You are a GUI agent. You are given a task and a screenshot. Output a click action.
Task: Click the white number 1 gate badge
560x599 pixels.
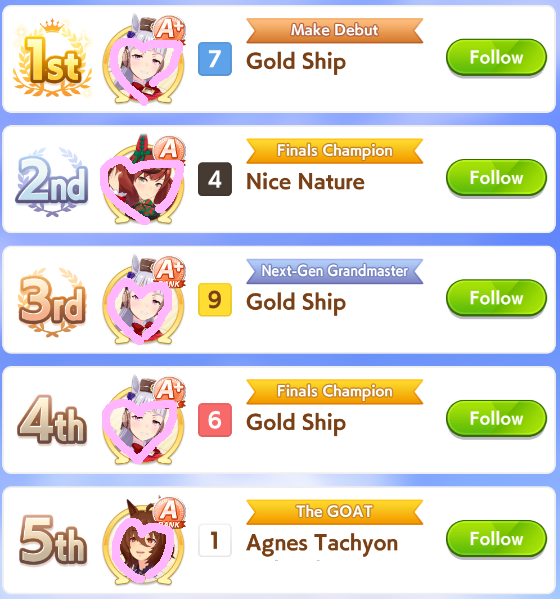point(215,540)
